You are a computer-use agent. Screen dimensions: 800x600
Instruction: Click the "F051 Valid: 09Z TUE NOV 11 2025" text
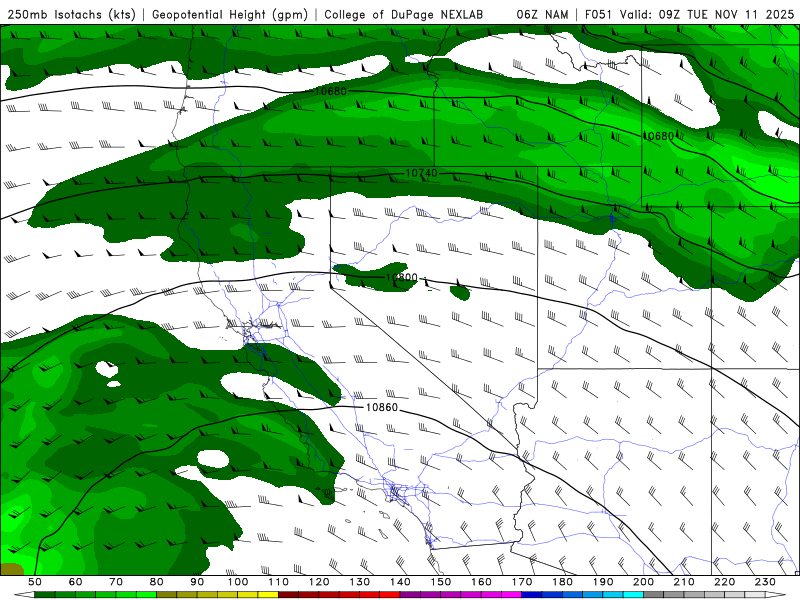689,15
